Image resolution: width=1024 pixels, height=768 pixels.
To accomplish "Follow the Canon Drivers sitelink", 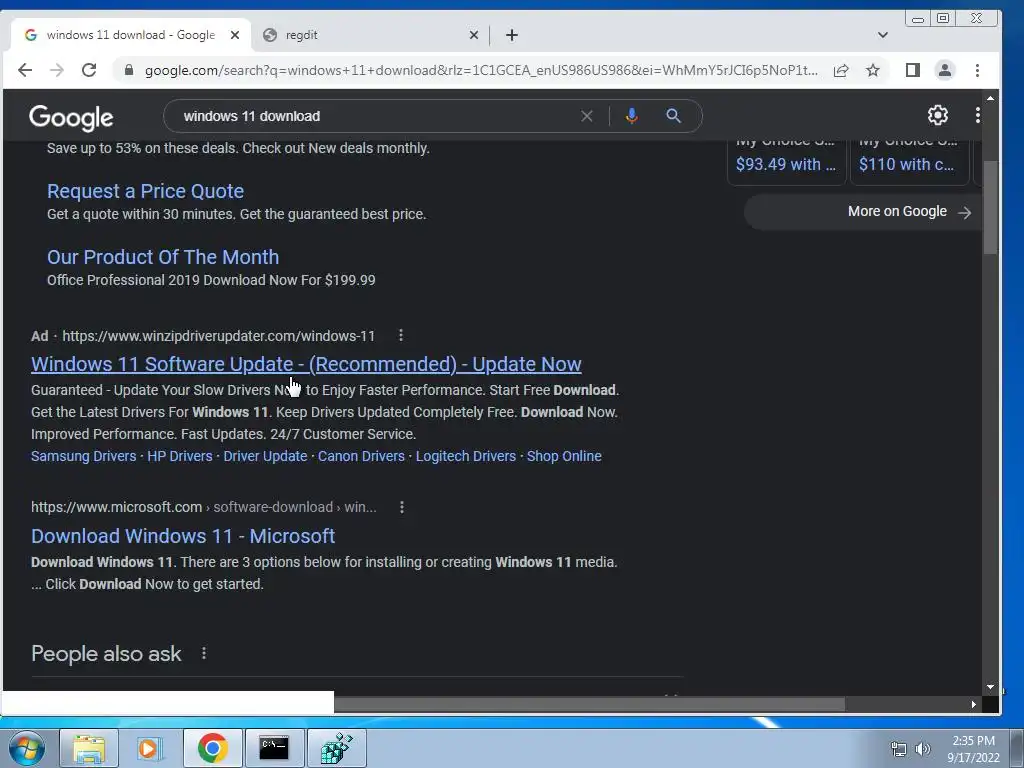I will coord(361,456).
